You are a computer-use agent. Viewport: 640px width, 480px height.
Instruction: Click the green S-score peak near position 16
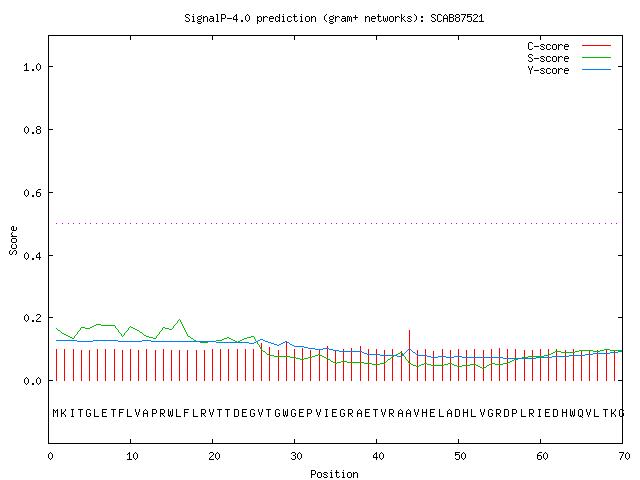[180, 320]
